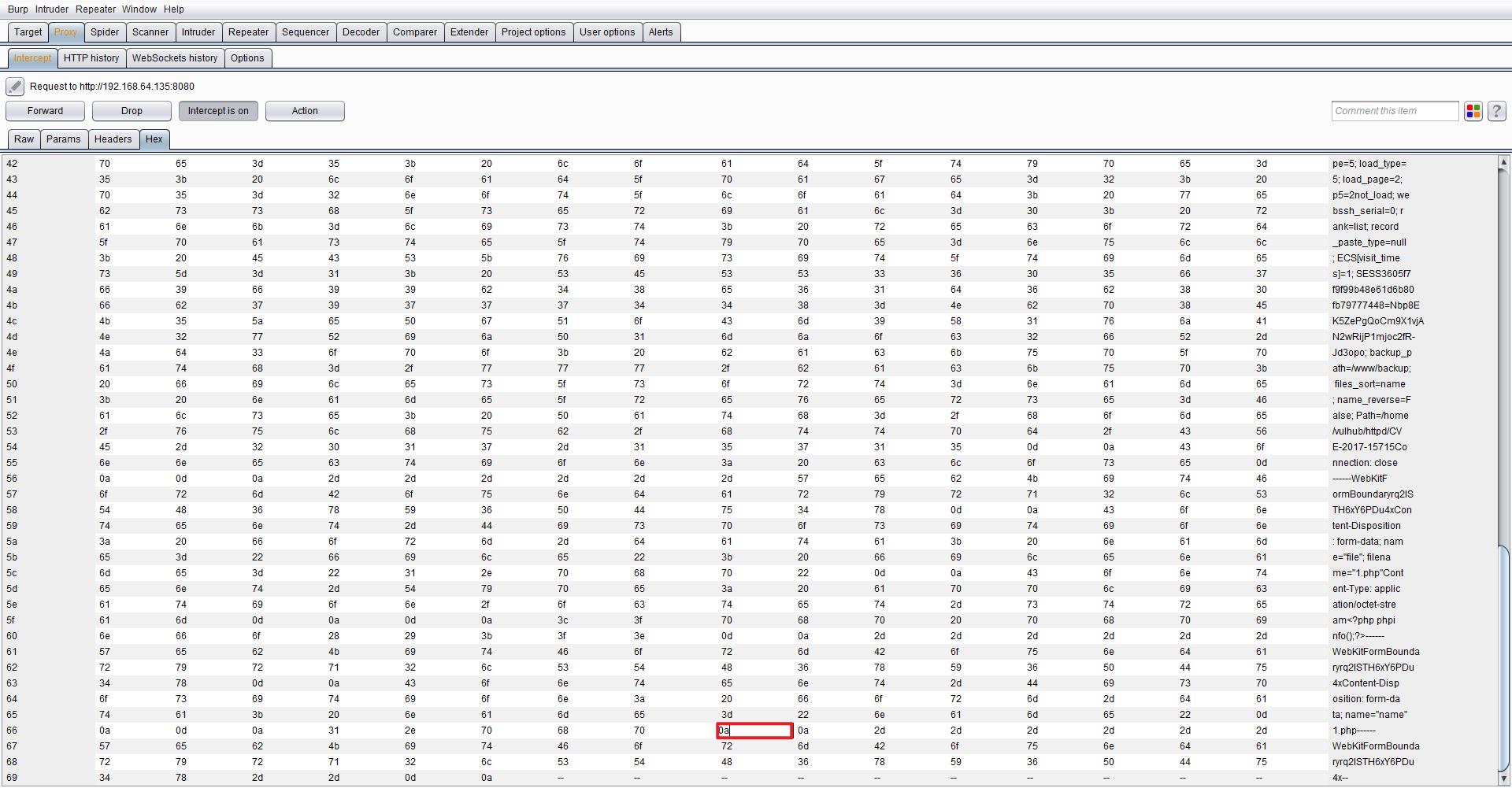Click the scrollbar up arrow
The width and height of the screenshot is (1512, 788).
(1503, 163)
